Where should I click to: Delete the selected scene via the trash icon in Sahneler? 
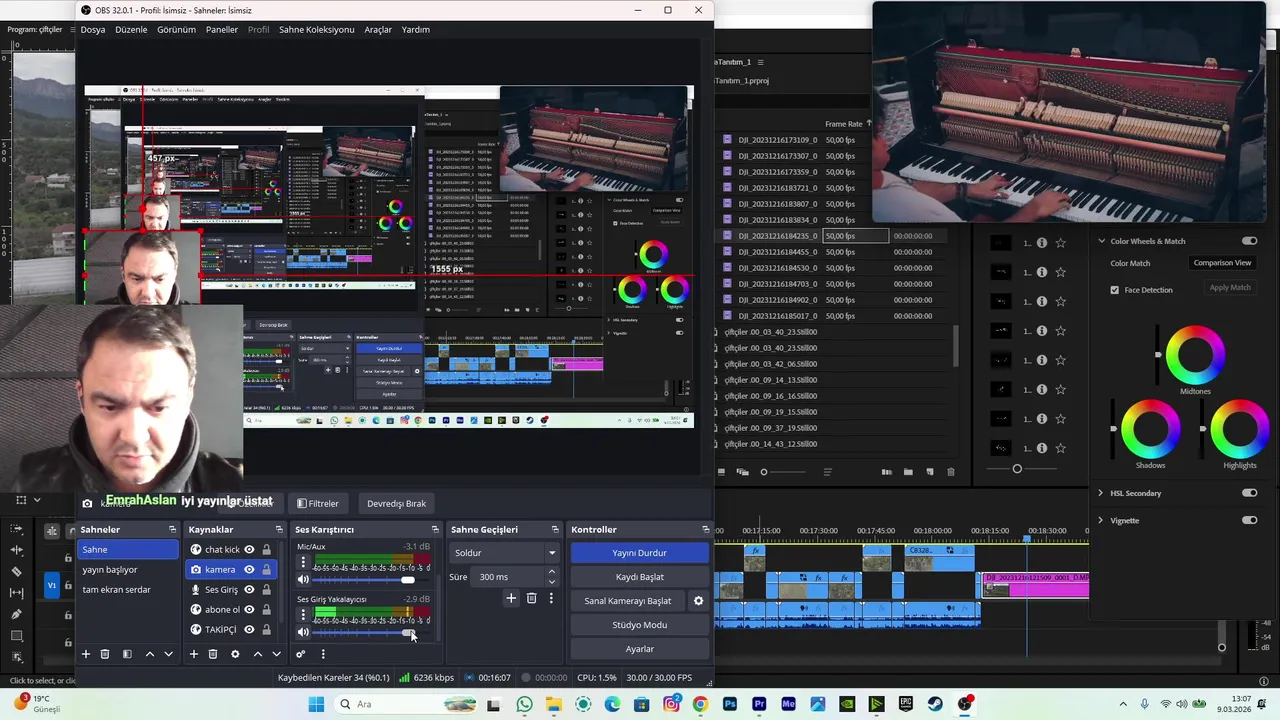coord(105,654)
